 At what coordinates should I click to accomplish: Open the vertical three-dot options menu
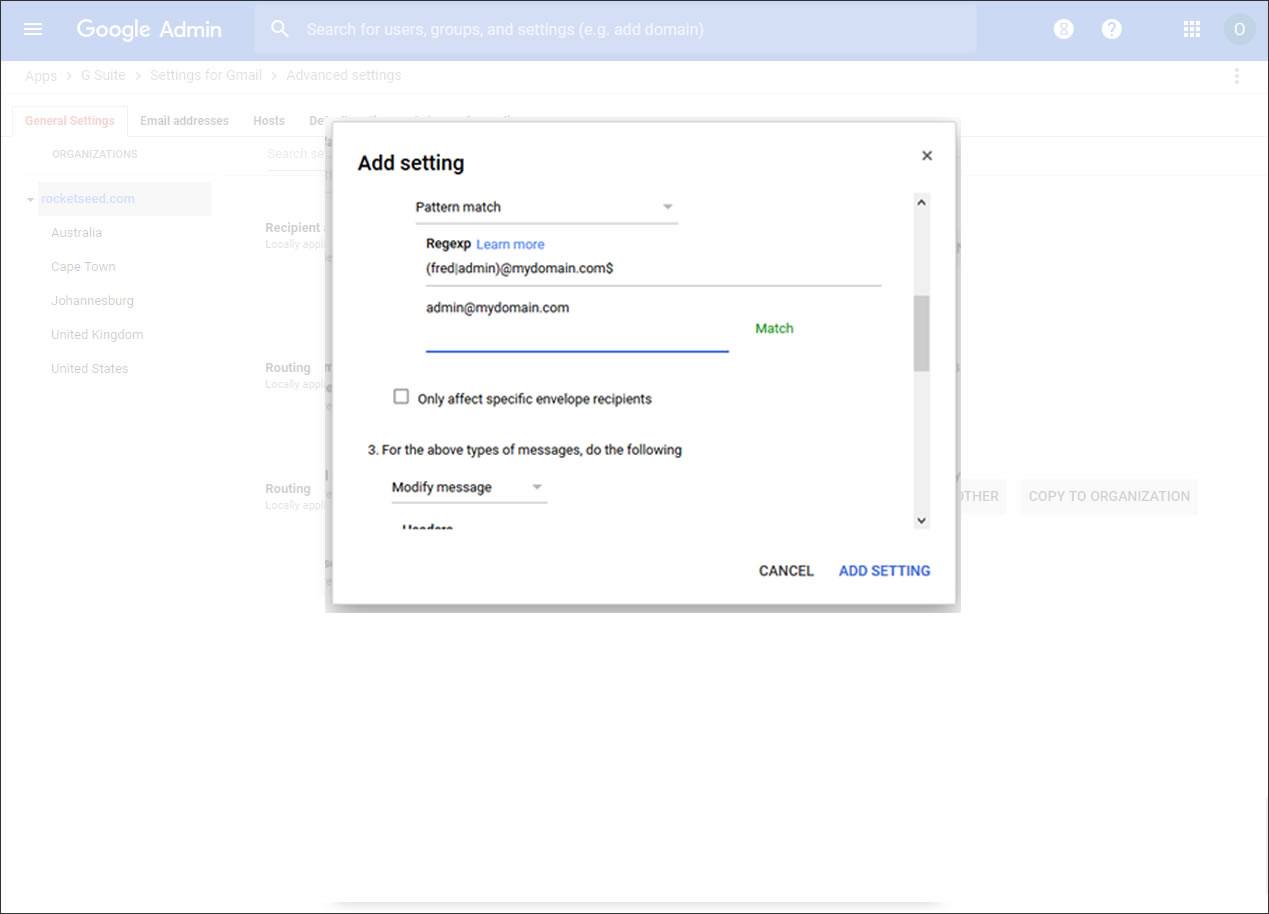(x=1237, y=76)
